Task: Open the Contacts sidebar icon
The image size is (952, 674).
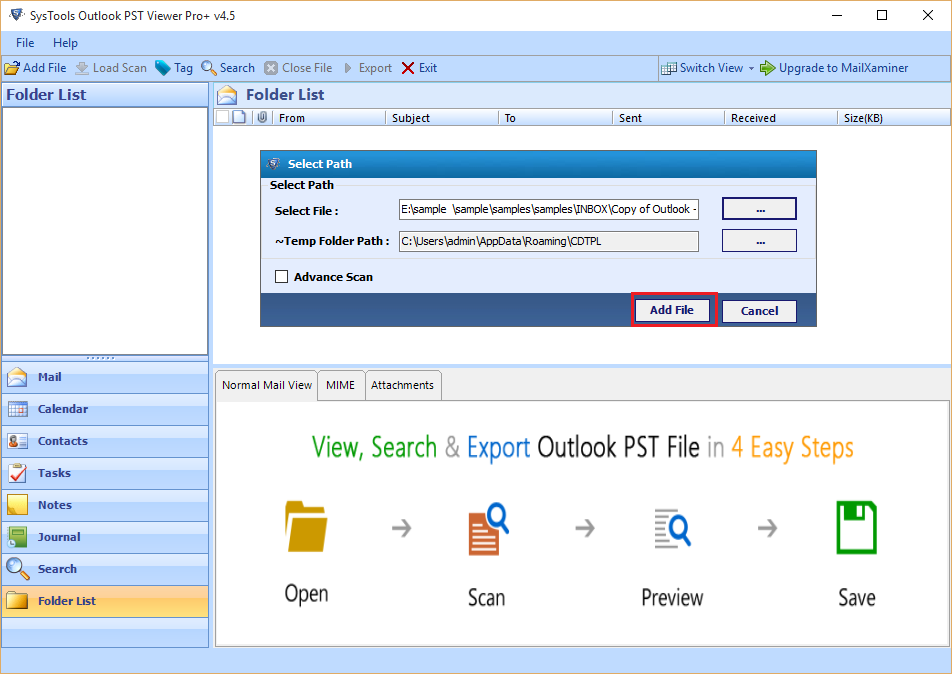Action: [x=18, y=441]
